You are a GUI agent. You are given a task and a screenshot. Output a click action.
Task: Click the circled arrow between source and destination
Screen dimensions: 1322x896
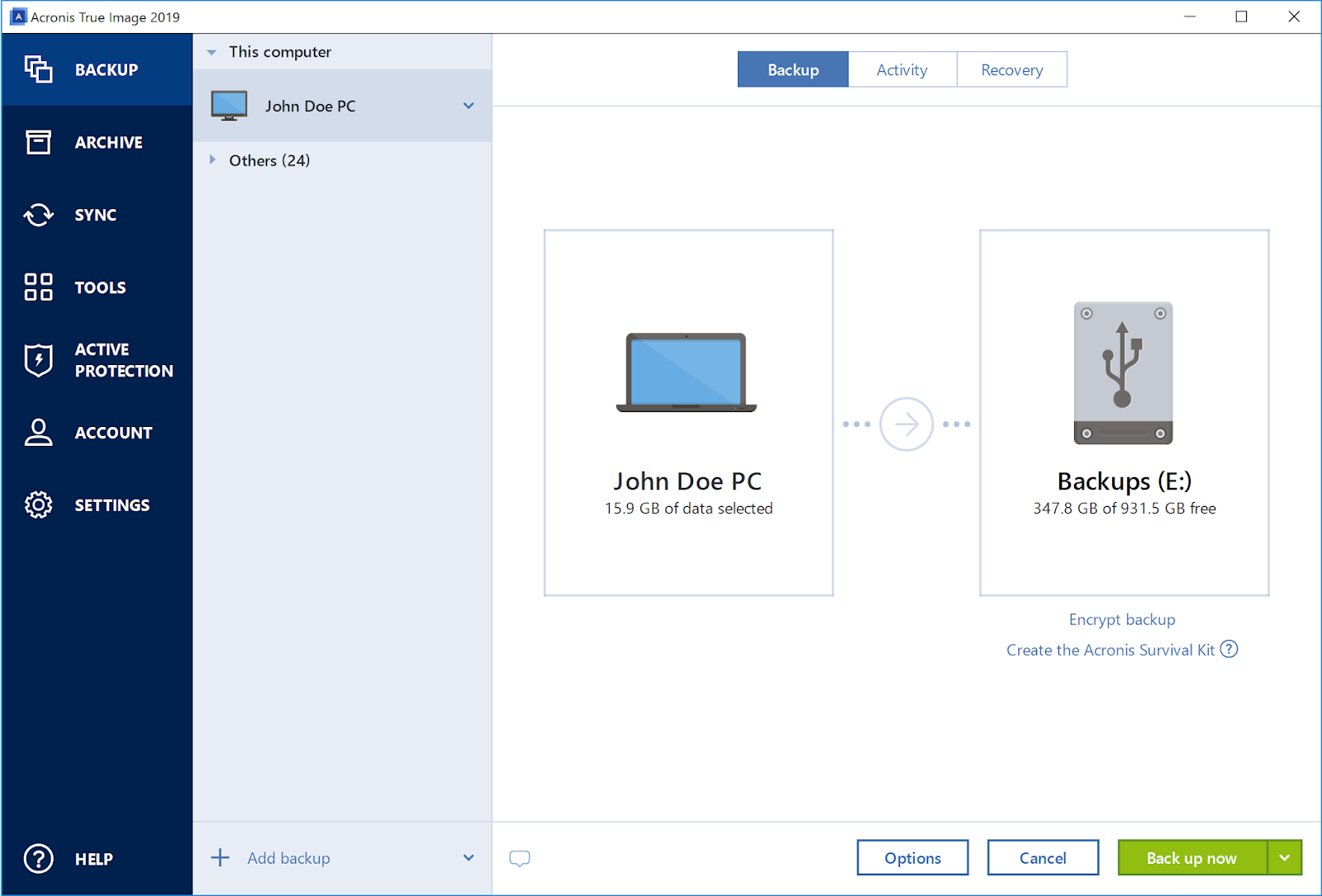906,424
